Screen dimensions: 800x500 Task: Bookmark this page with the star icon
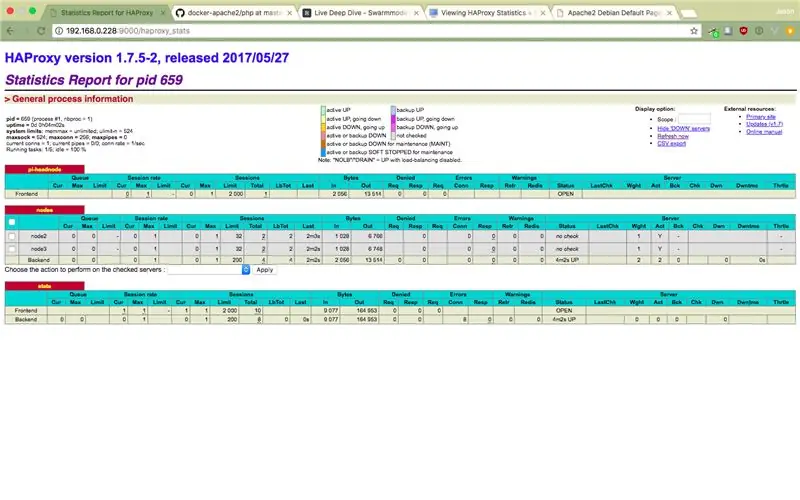694,31
